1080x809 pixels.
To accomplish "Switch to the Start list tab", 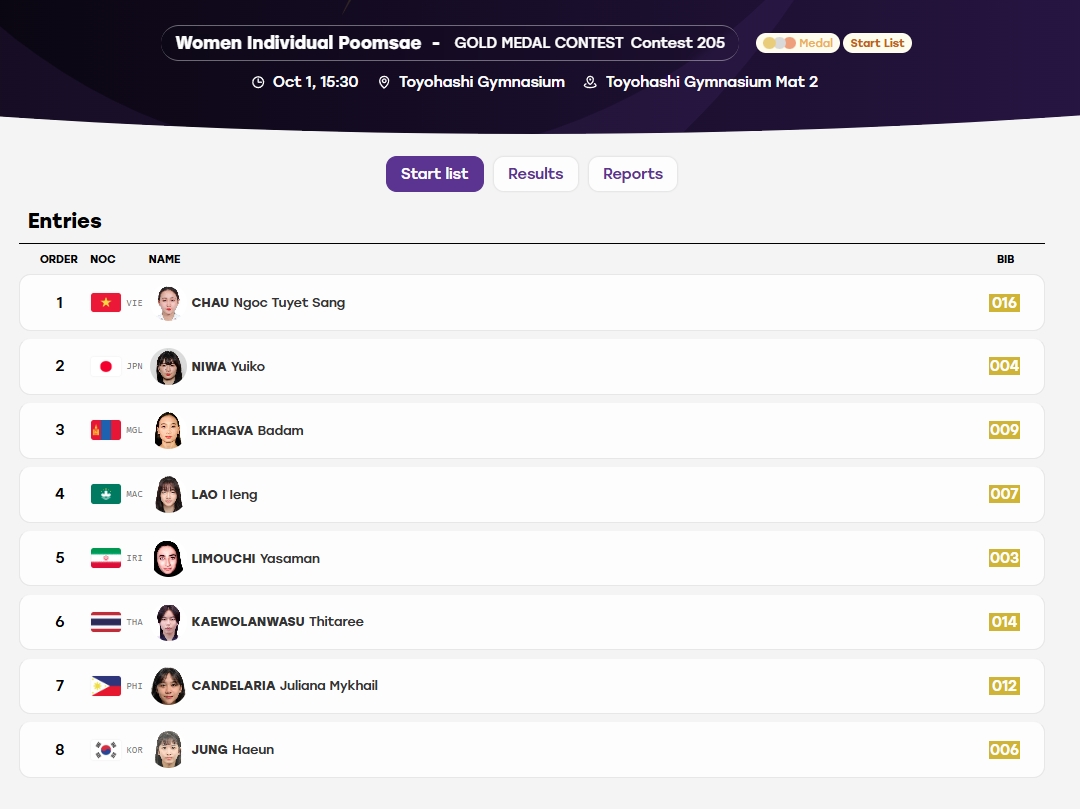I will pyautogui.click(x=435, y=174).
